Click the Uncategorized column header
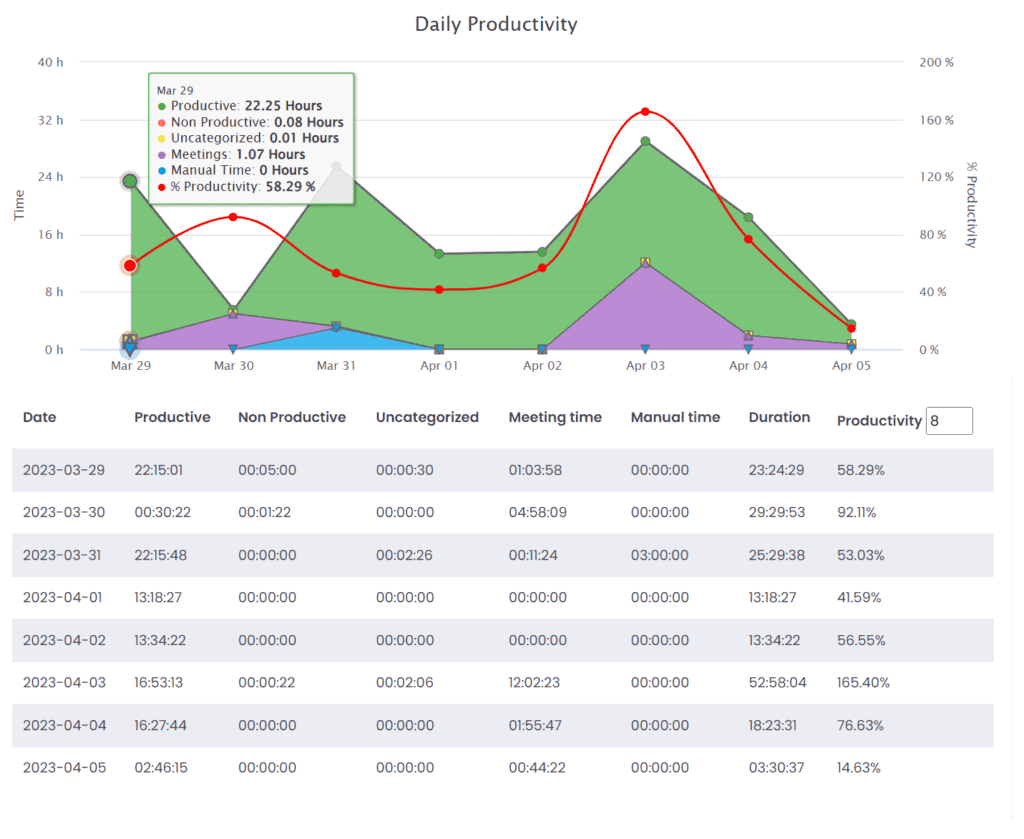1024x839 pixels. [427, 418]
